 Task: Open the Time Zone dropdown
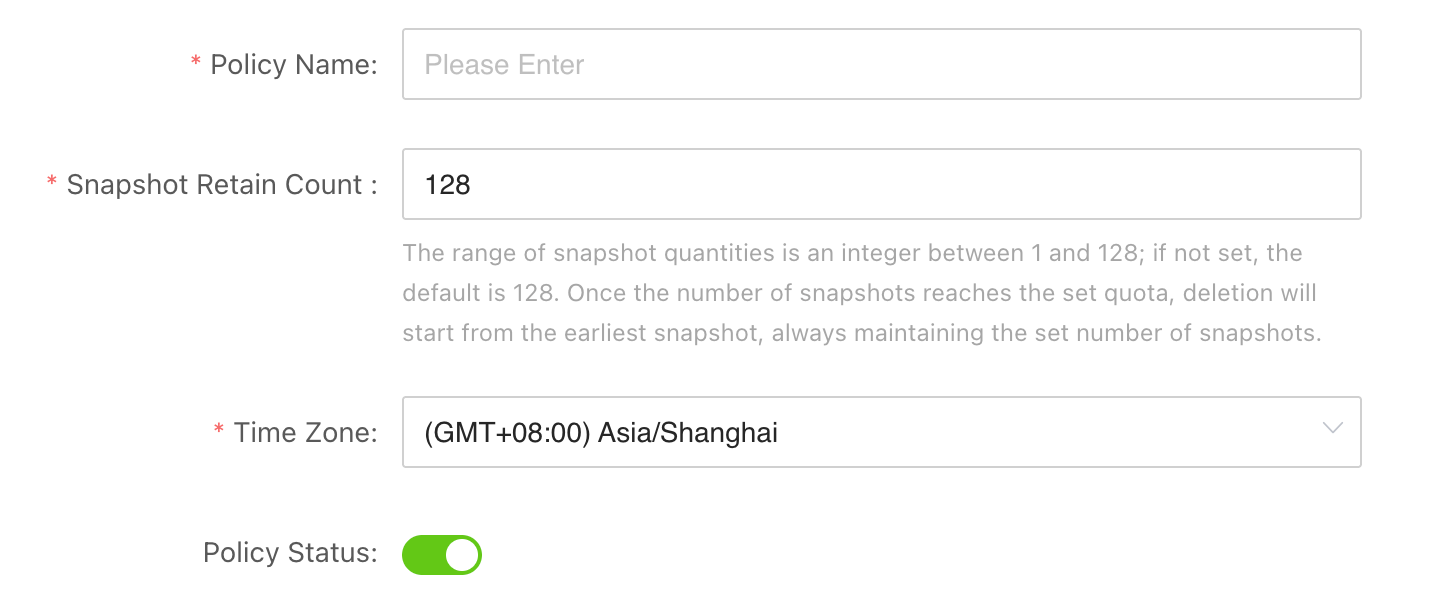tap(880, 432)
